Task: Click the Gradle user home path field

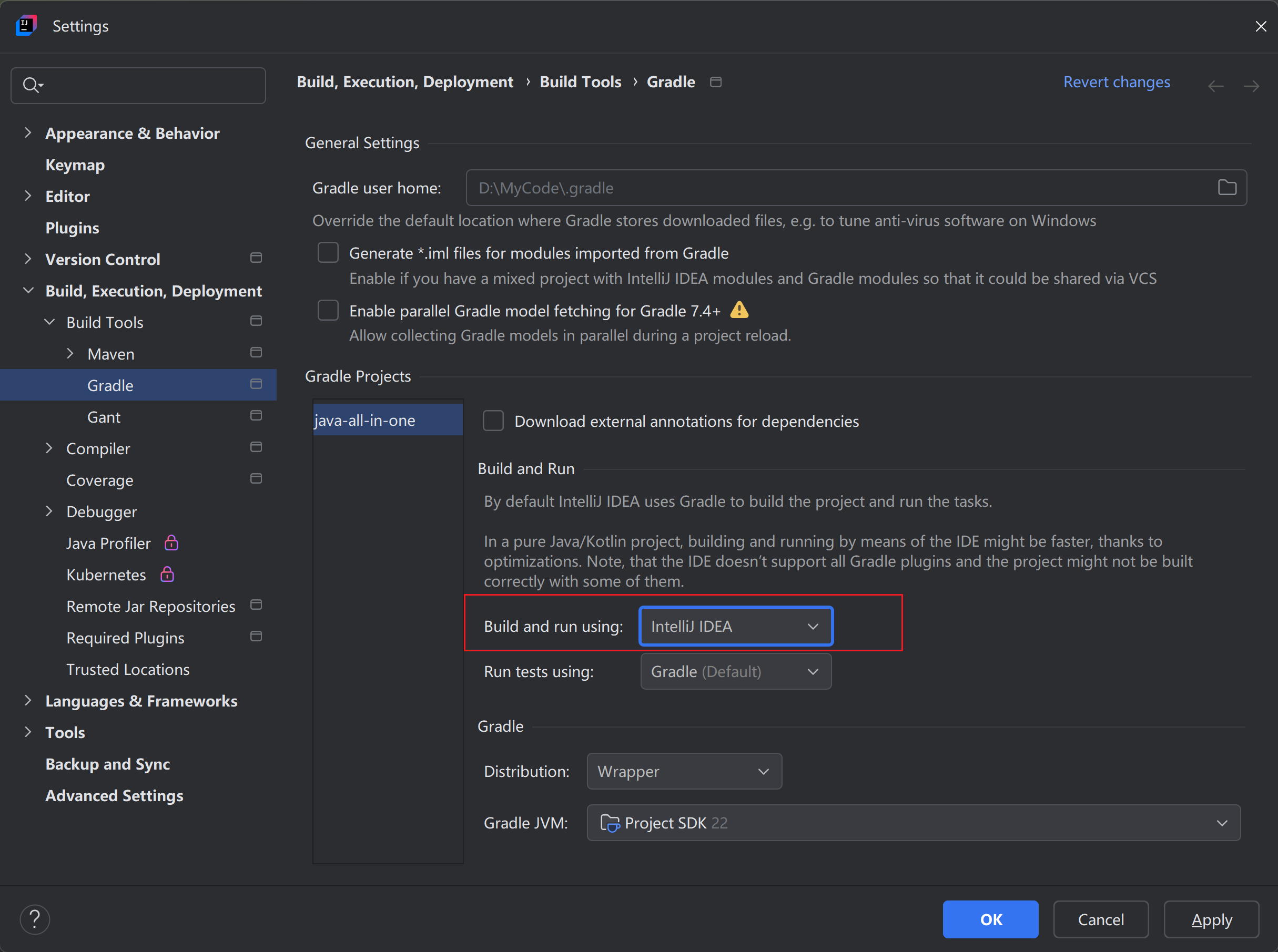Action: pos(836,188)
